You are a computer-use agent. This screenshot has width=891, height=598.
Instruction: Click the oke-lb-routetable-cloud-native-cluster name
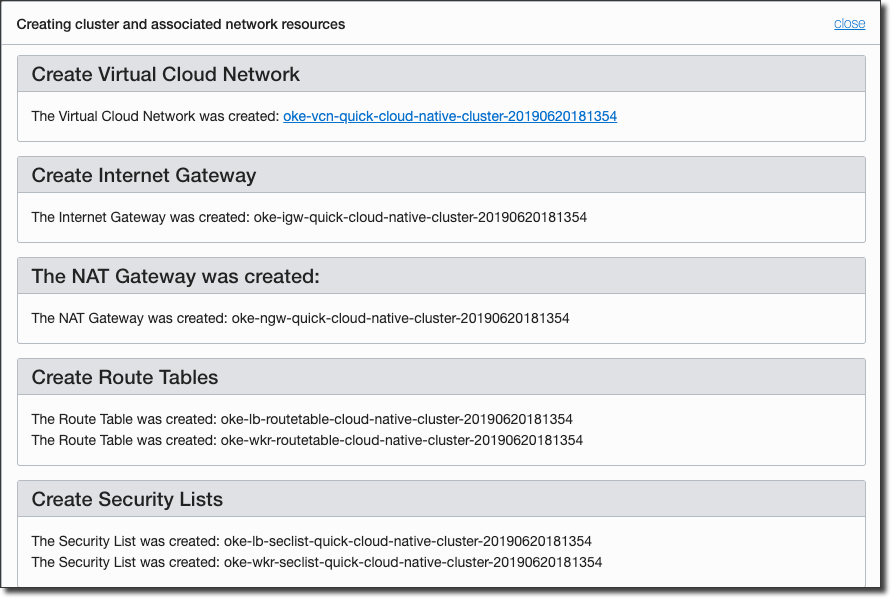pos(396,419)
